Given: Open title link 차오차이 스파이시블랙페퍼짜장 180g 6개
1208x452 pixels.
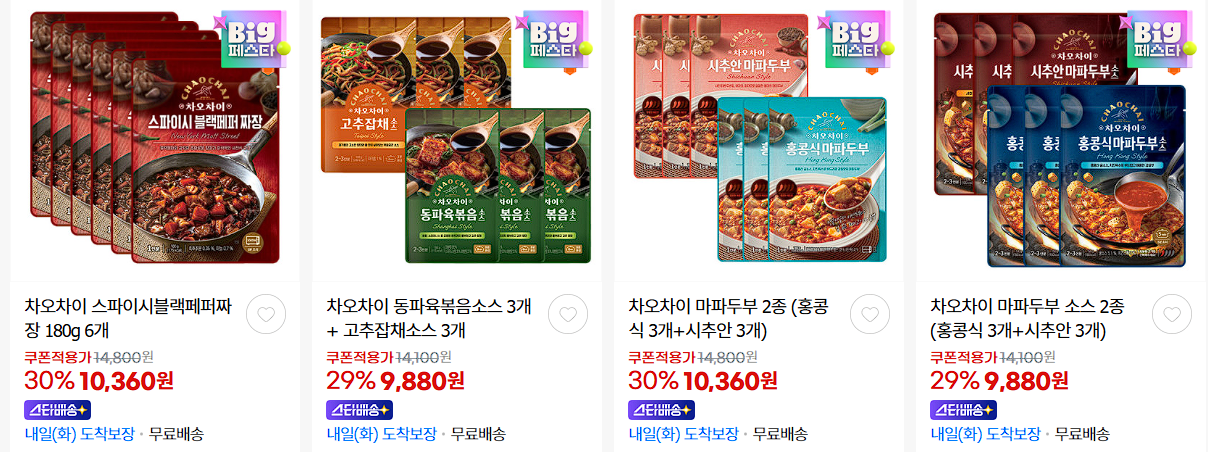Looking at the screenshot, I should pyautogui.click(x=128, y=318).
